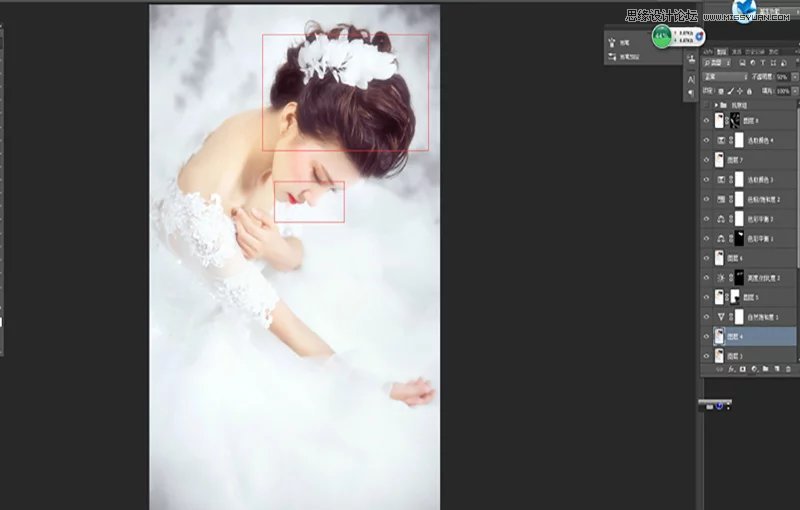This screenshot has width=800, height=510.
Task: Open opacity slider dropdown arrow
Action: (795, 77)
